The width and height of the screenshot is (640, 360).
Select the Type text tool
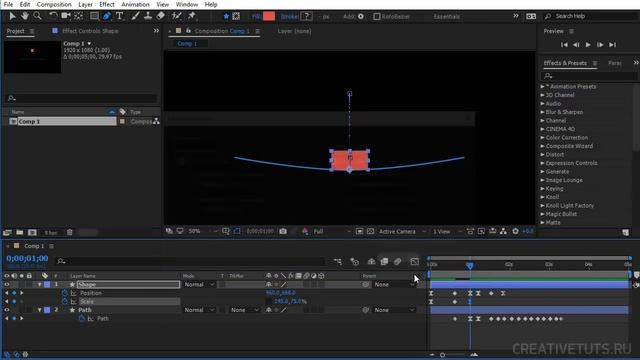[120, 16]
